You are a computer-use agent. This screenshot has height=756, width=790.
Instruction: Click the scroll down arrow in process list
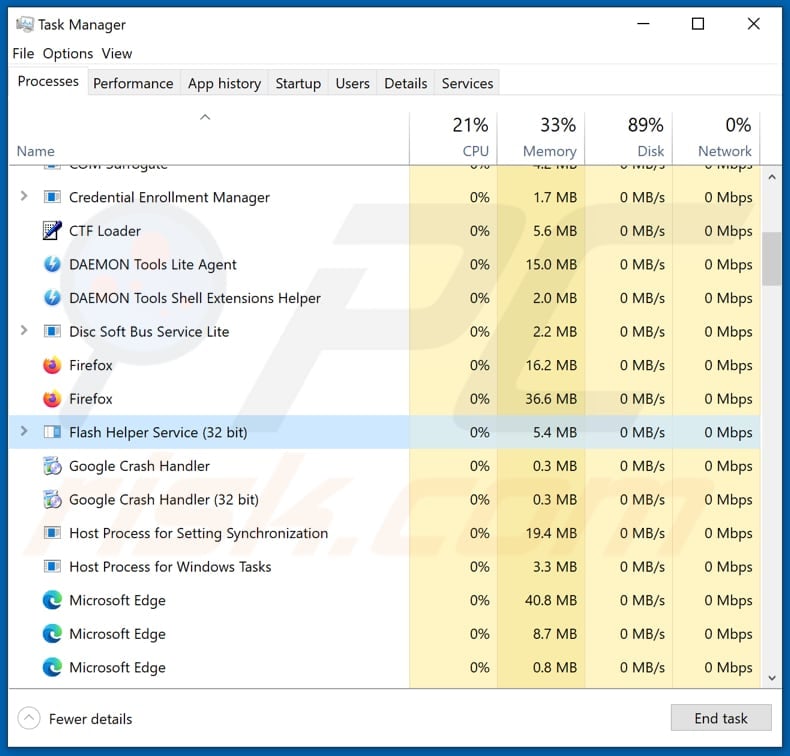(771, 678)
